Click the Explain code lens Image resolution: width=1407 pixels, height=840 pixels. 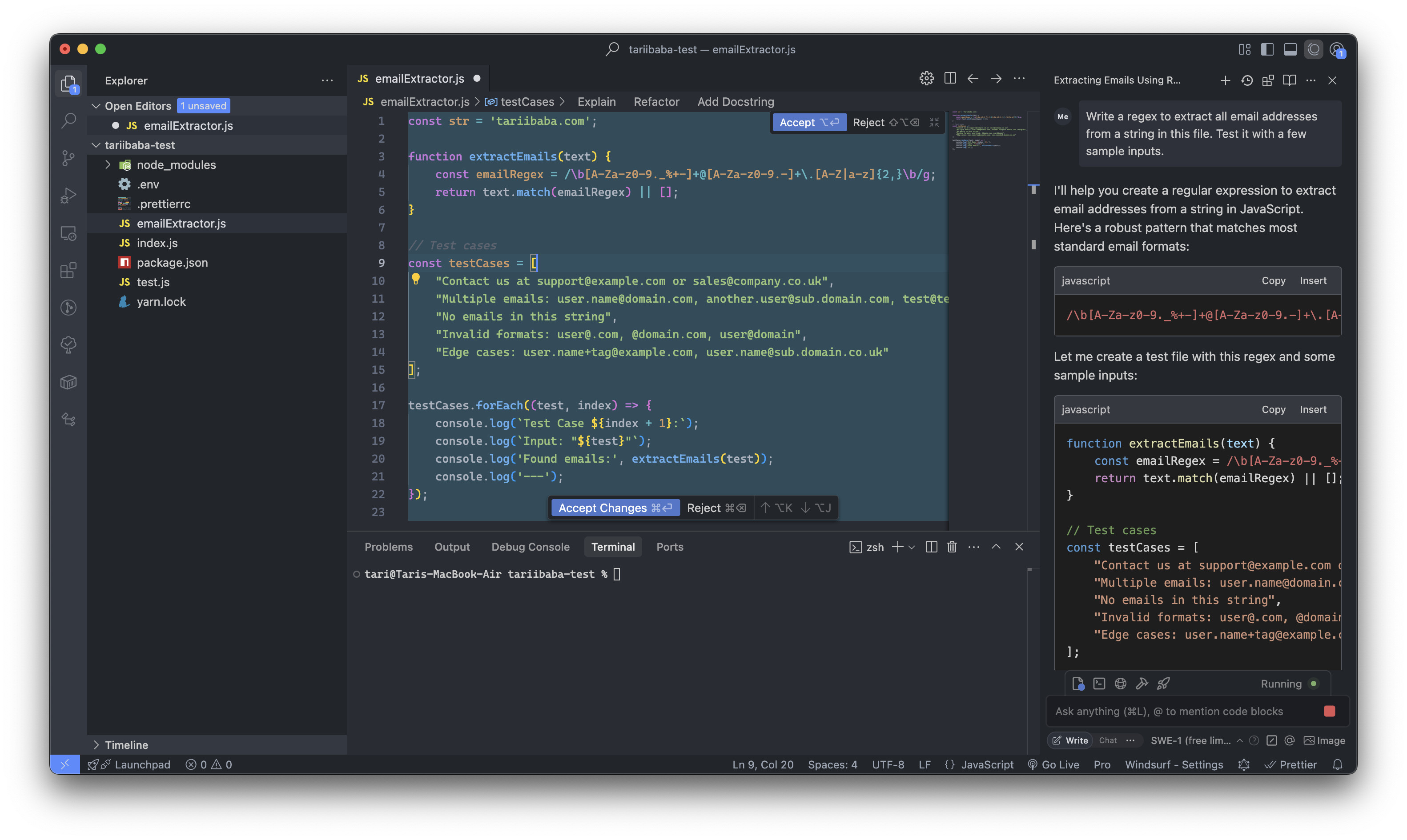click(x=596, y=102)
